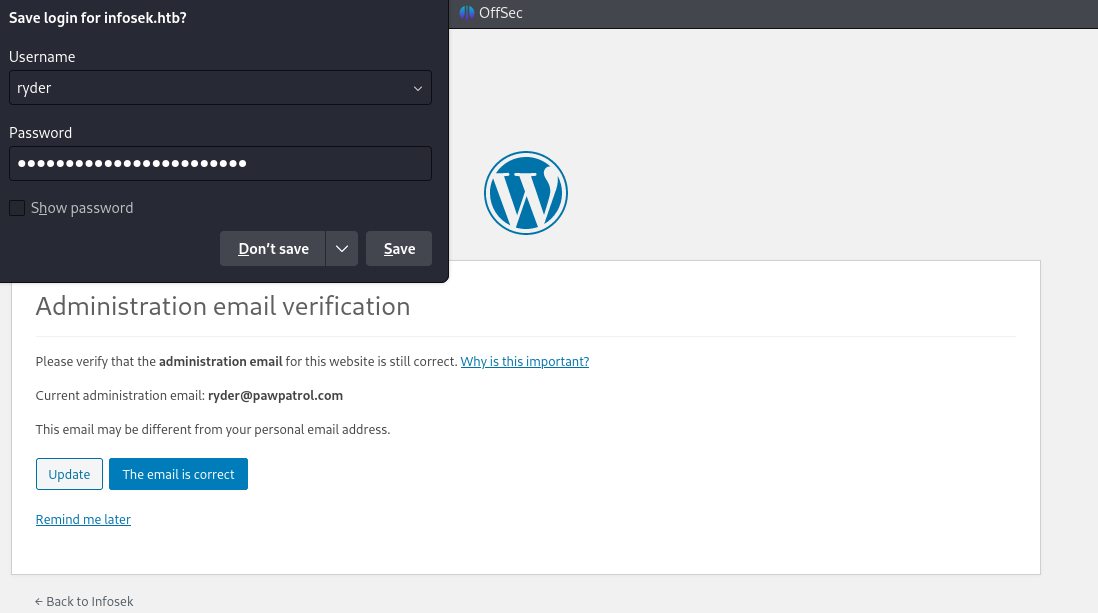
Task: Open the Don't save options chevron
Action: tap(342, 249)
